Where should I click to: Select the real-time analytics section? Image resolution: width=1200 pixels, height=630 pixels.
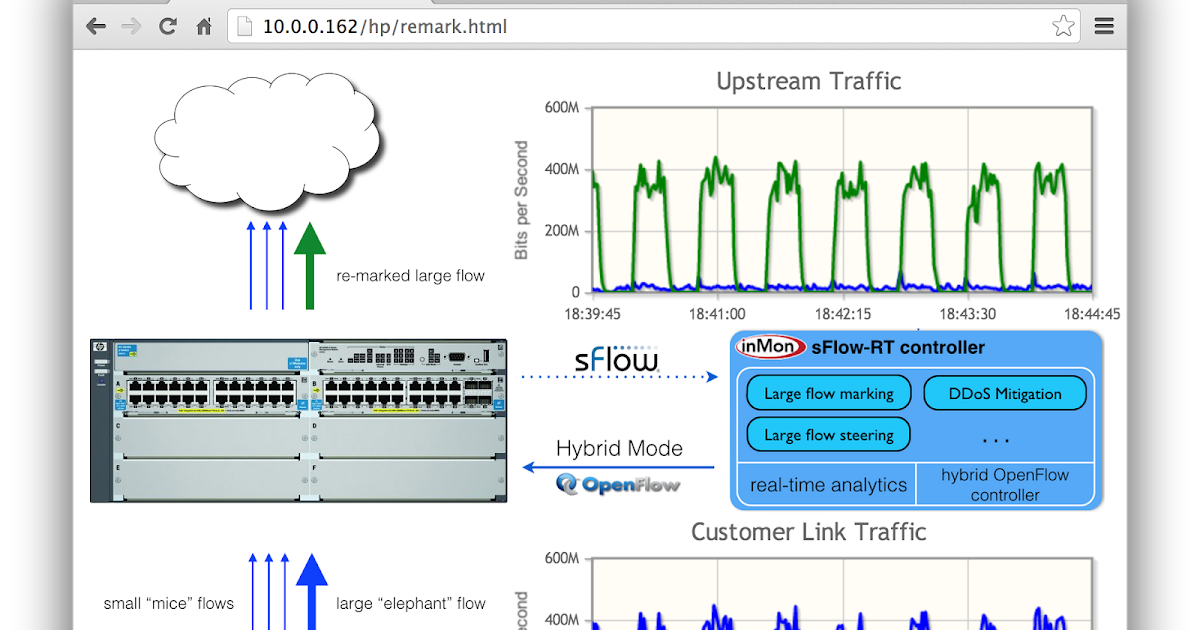[x=827, y=484]
